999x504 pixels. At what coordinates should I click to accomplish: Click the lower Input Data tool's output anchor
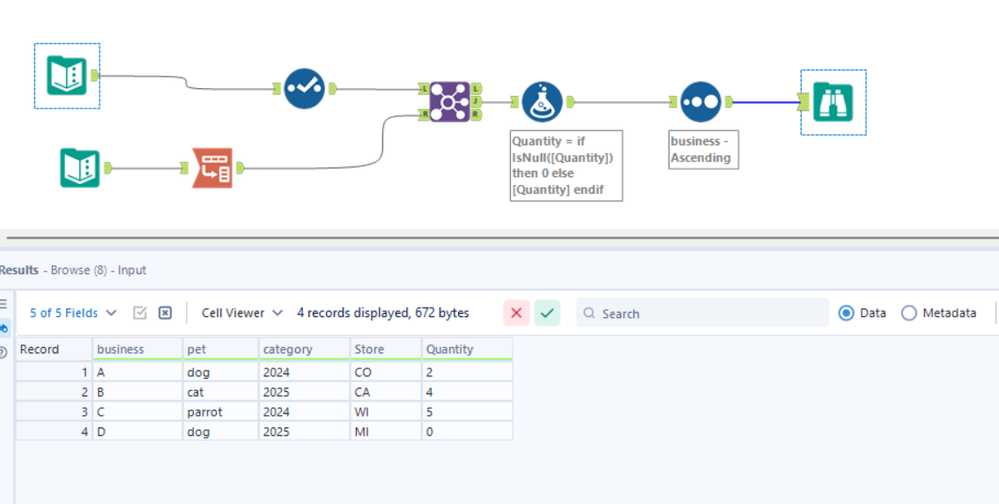(x=108, y=168)
